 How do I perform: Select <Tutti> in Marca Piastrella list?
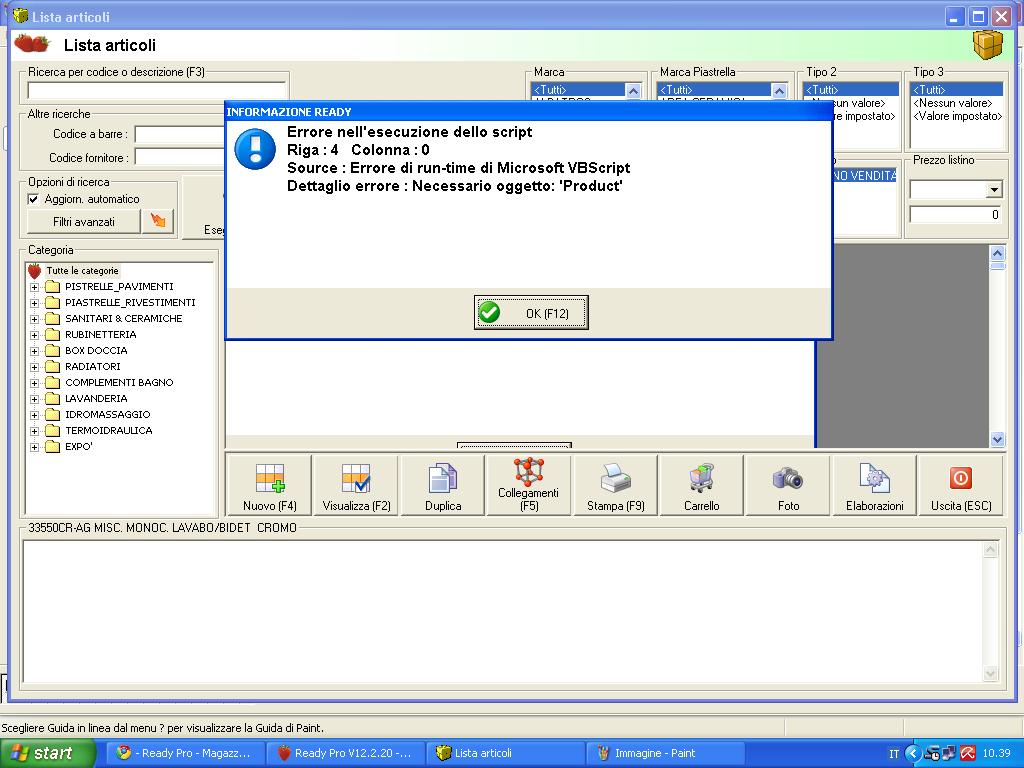point(714,90)
